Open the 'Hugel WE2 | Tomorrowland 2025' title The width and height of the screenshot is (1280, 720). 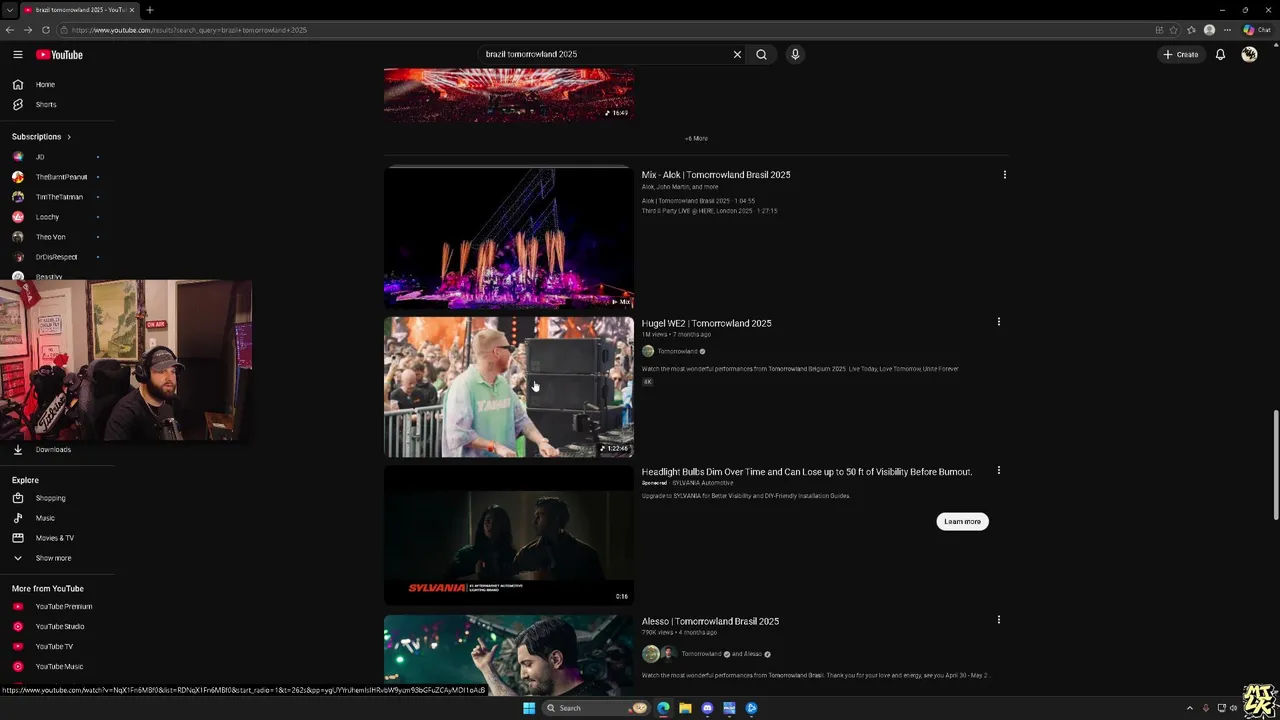coord(706,323)
